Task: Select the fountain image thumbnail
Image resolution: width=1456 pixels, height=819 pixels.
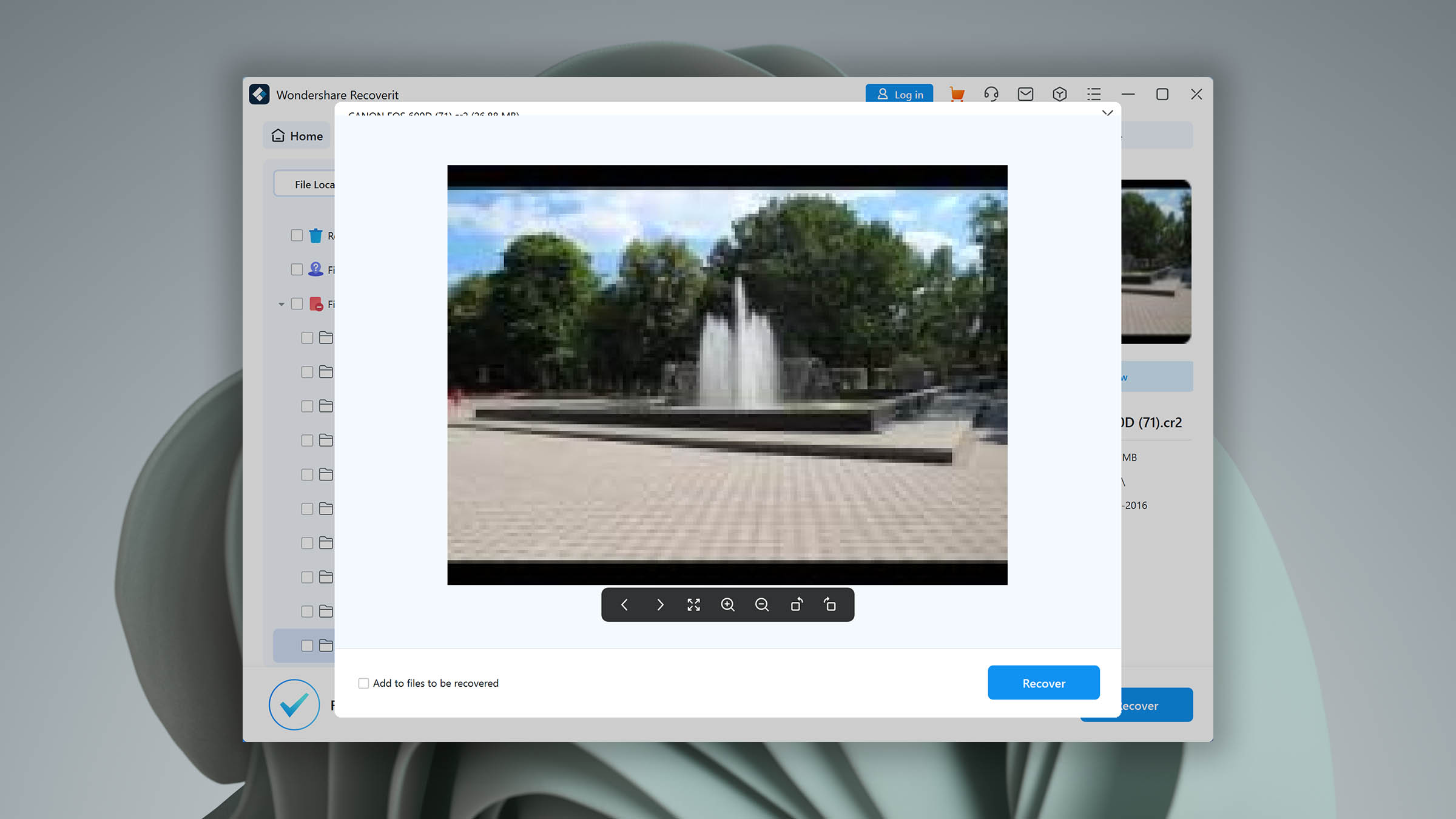Action: pos(1155,261)
